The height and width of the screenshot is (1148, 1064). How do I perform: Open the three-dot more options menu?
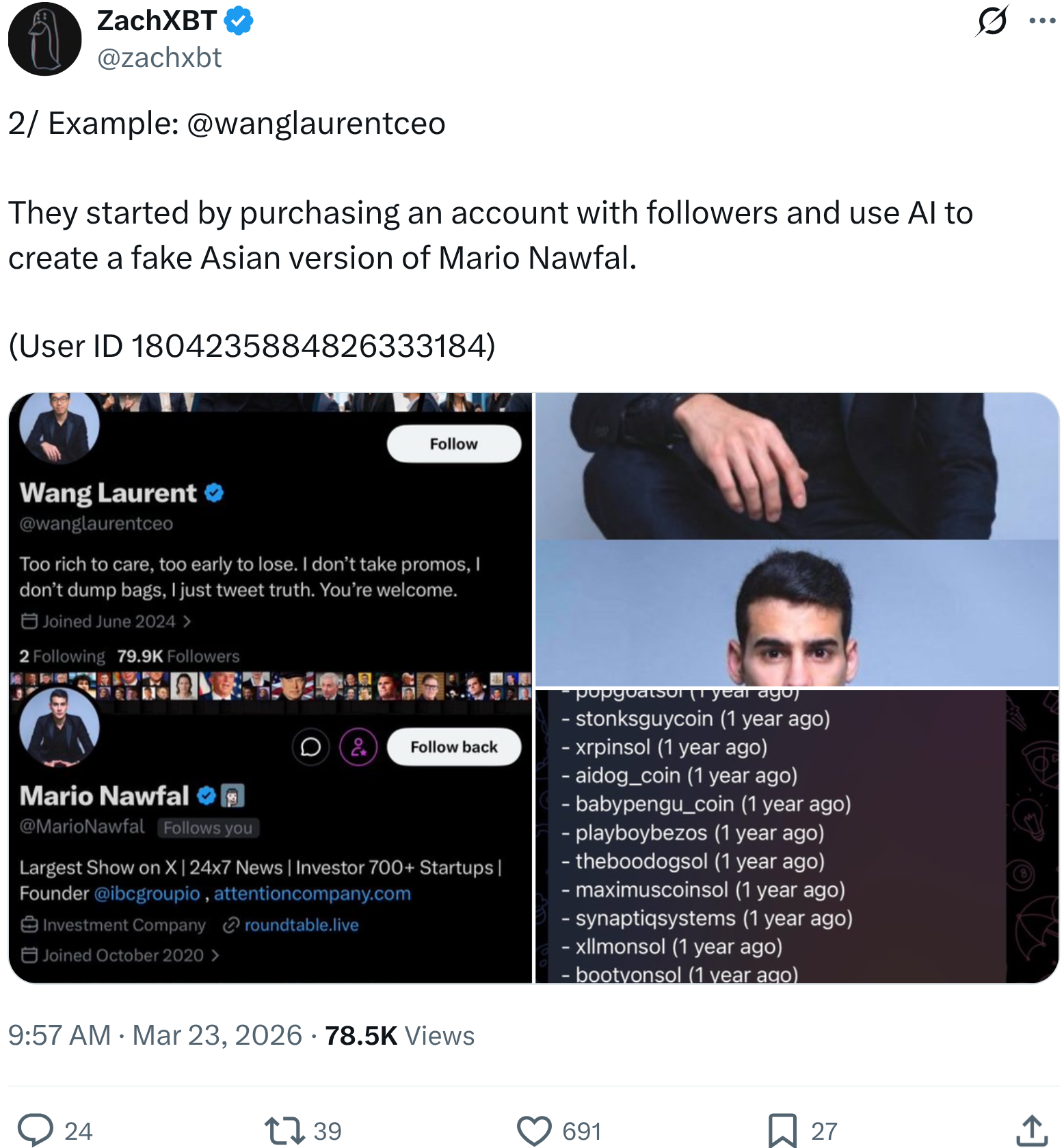coord(1042,21)
